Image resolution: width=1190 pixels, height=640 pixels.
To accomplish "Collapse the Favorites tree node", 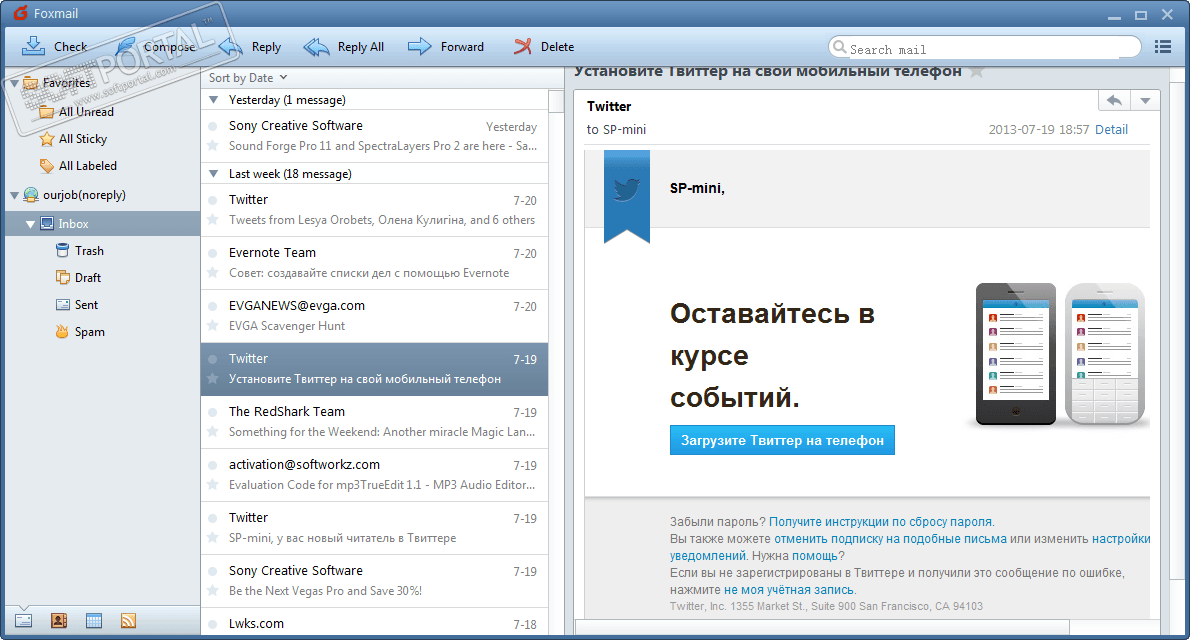I will click(x=14, y=83).
